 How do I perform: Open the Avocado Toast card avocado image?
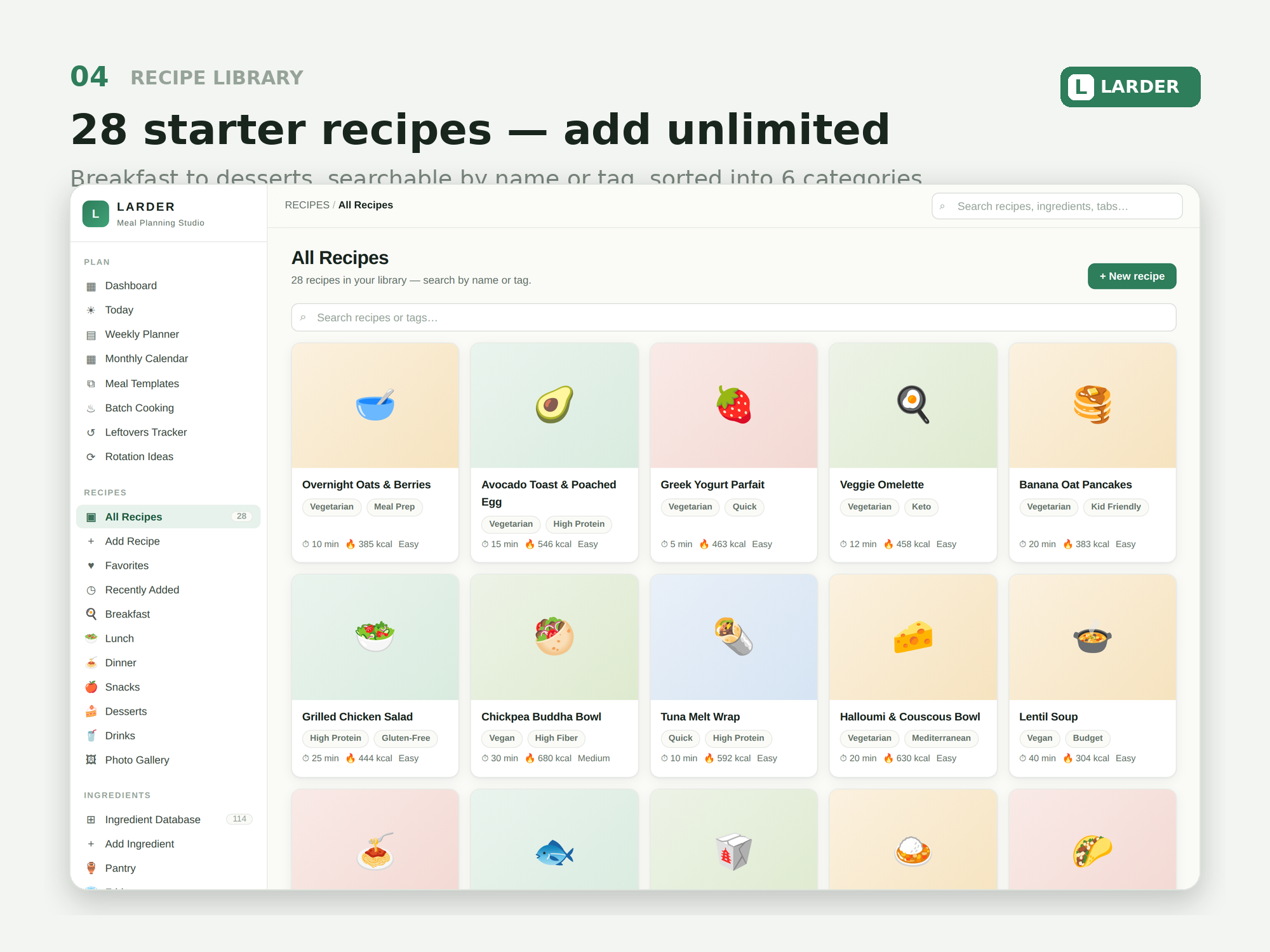coord(554,405)
